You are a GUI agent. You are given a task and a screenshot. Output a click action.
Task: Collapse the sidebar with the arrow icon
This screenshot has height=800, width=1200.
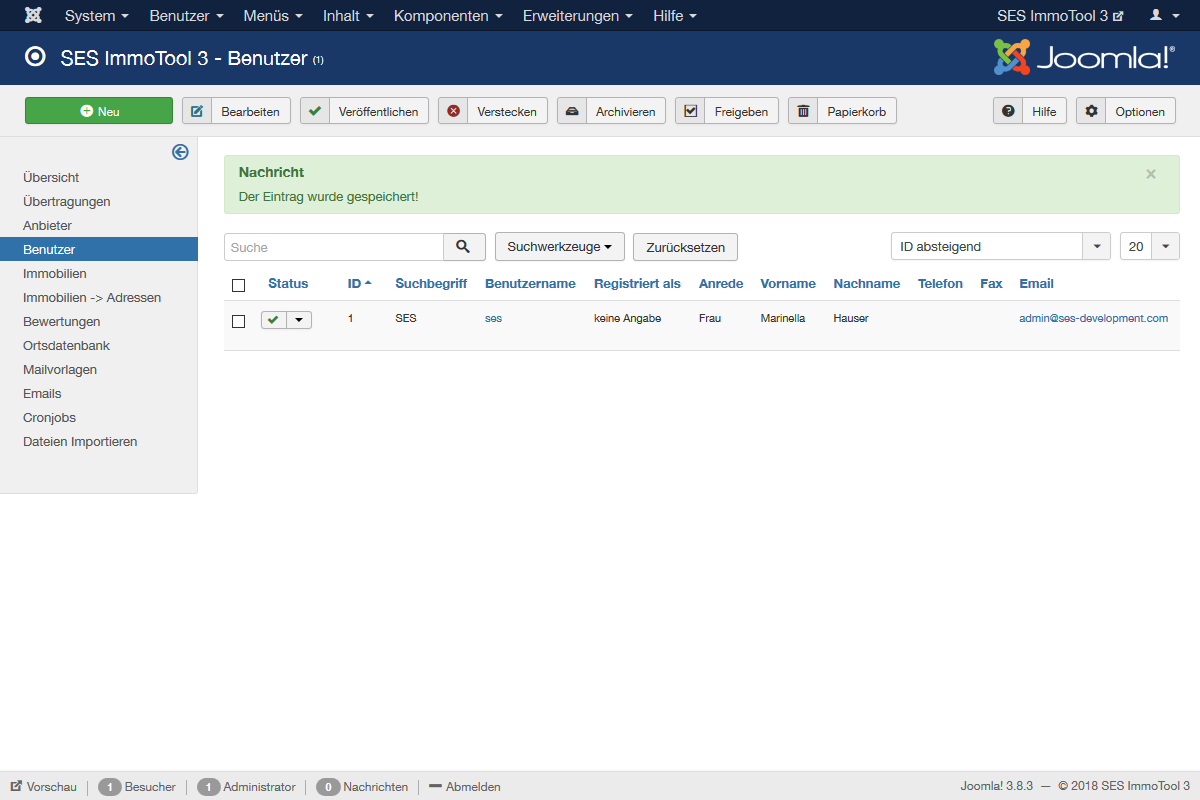pos(180,152)
